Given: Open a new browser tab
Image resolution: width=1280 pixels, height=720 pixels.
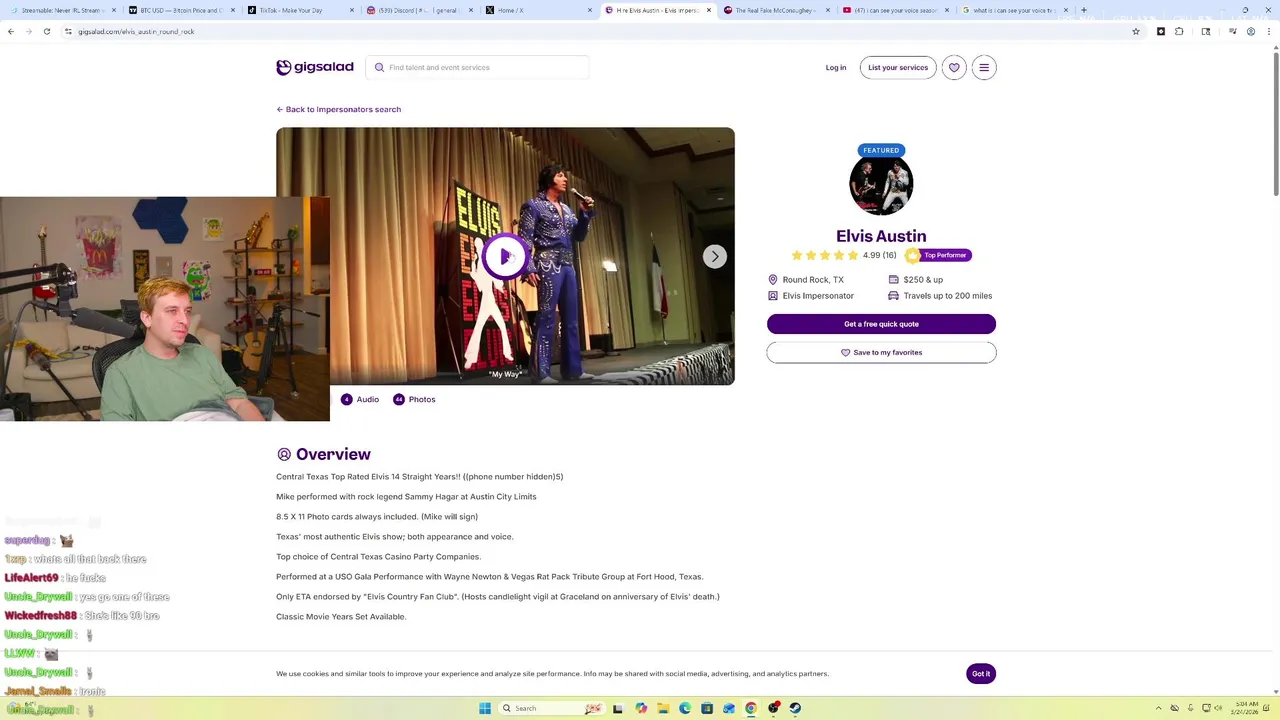Looking at the screenshot, I should click(x=1084, y=10).
